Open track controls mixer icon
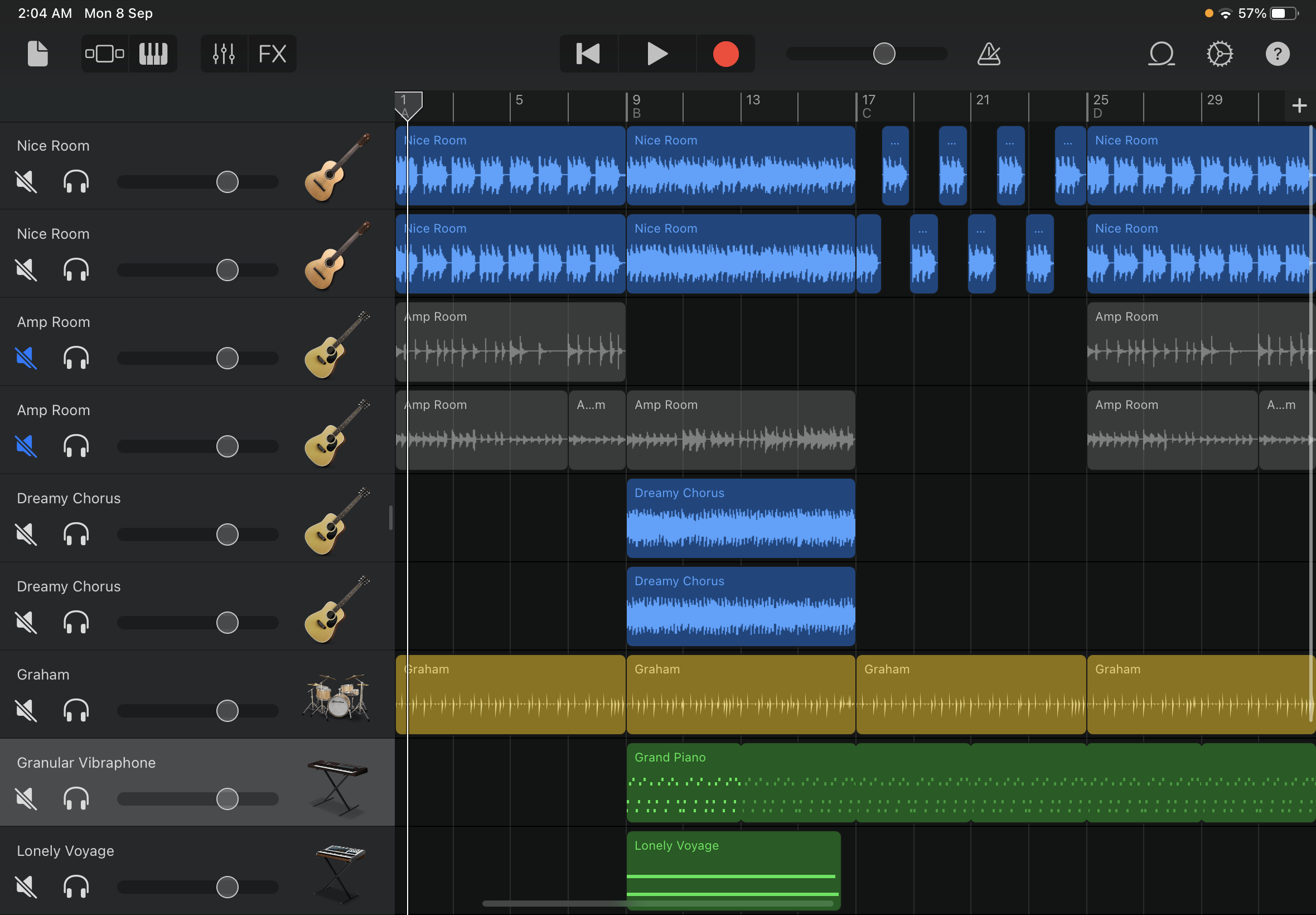The width and height of the screenshot is (1316, 915). [224, 54]
